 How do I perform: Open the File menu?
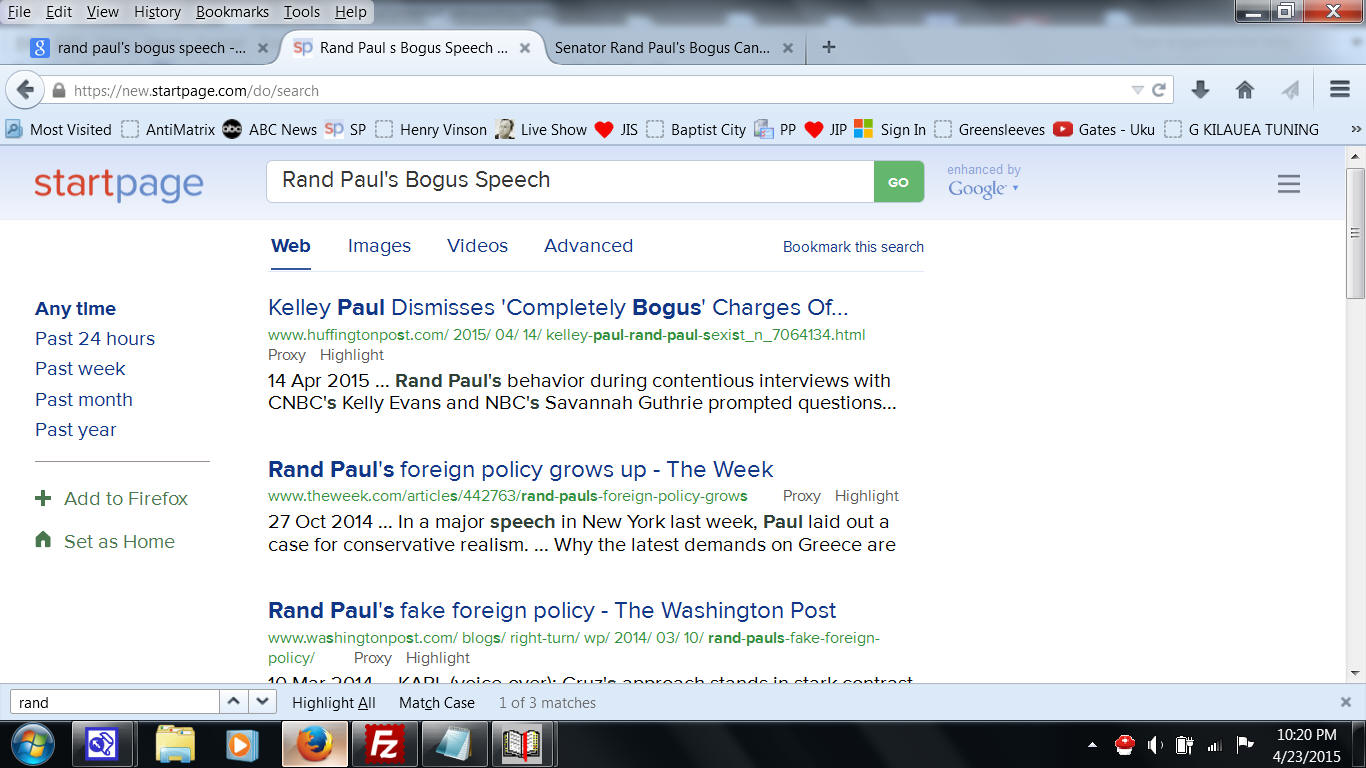tap(19, 12)
